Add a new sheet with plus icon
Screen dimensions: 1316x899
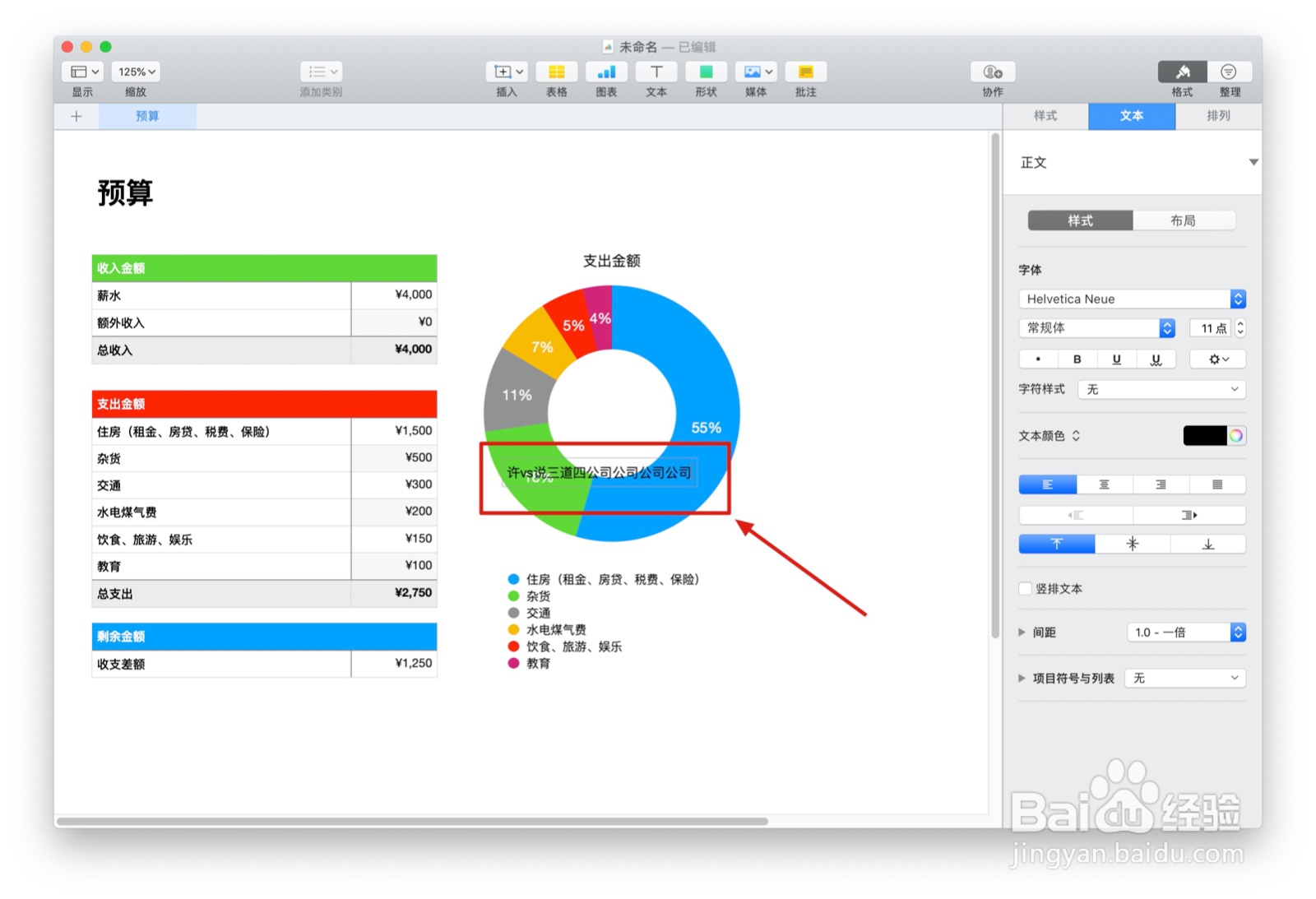[x=76, y=116]
